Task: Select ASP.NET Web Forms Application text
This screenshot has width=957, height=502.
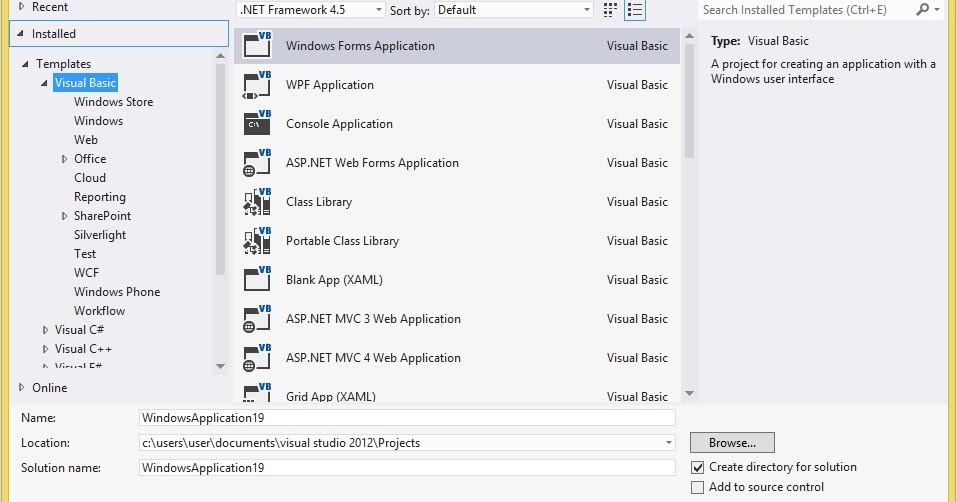Action: (372, 163)
